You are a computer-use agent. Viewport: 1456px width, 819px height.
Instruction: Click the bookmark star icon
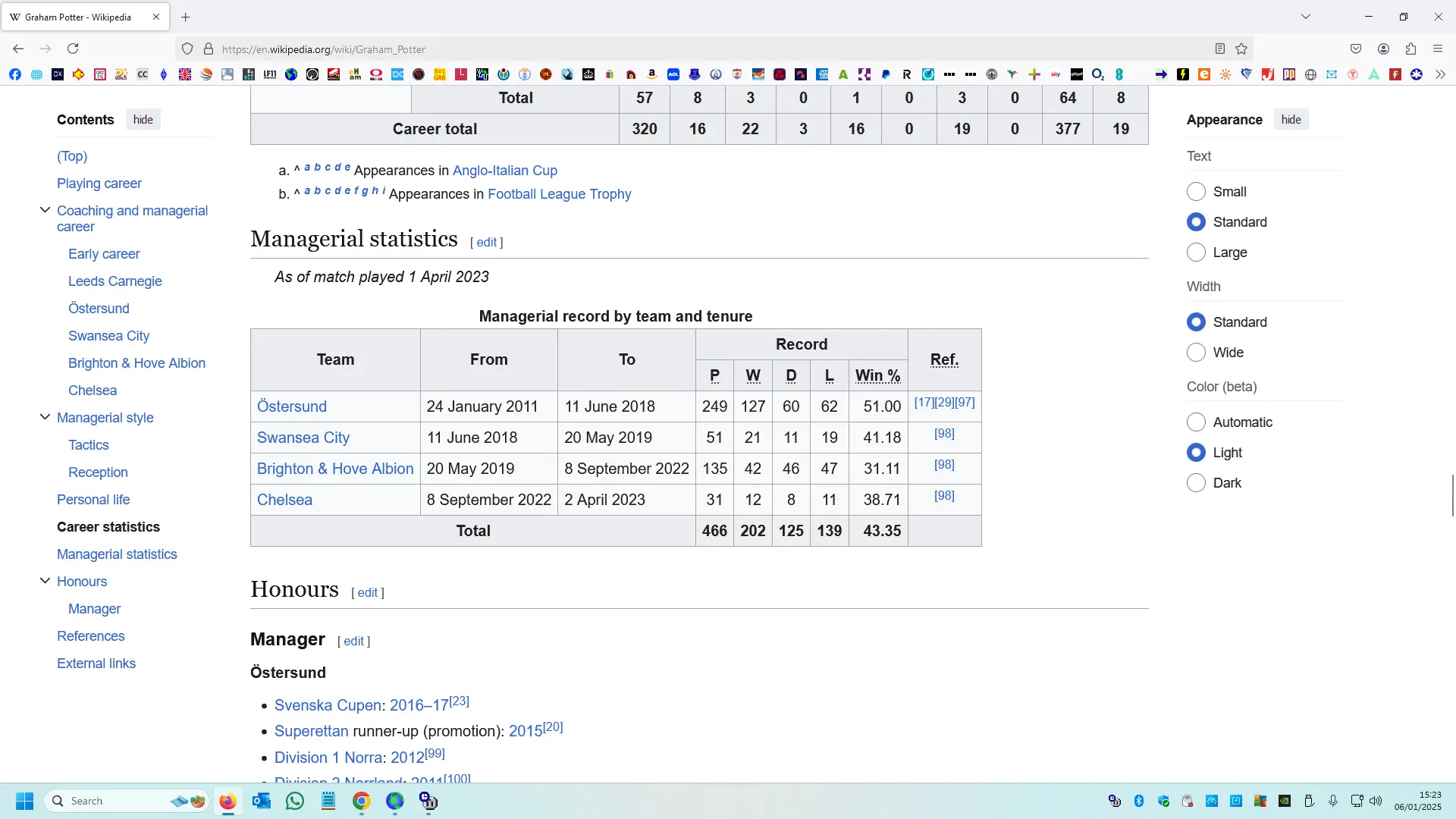(x=1241, y=49)
